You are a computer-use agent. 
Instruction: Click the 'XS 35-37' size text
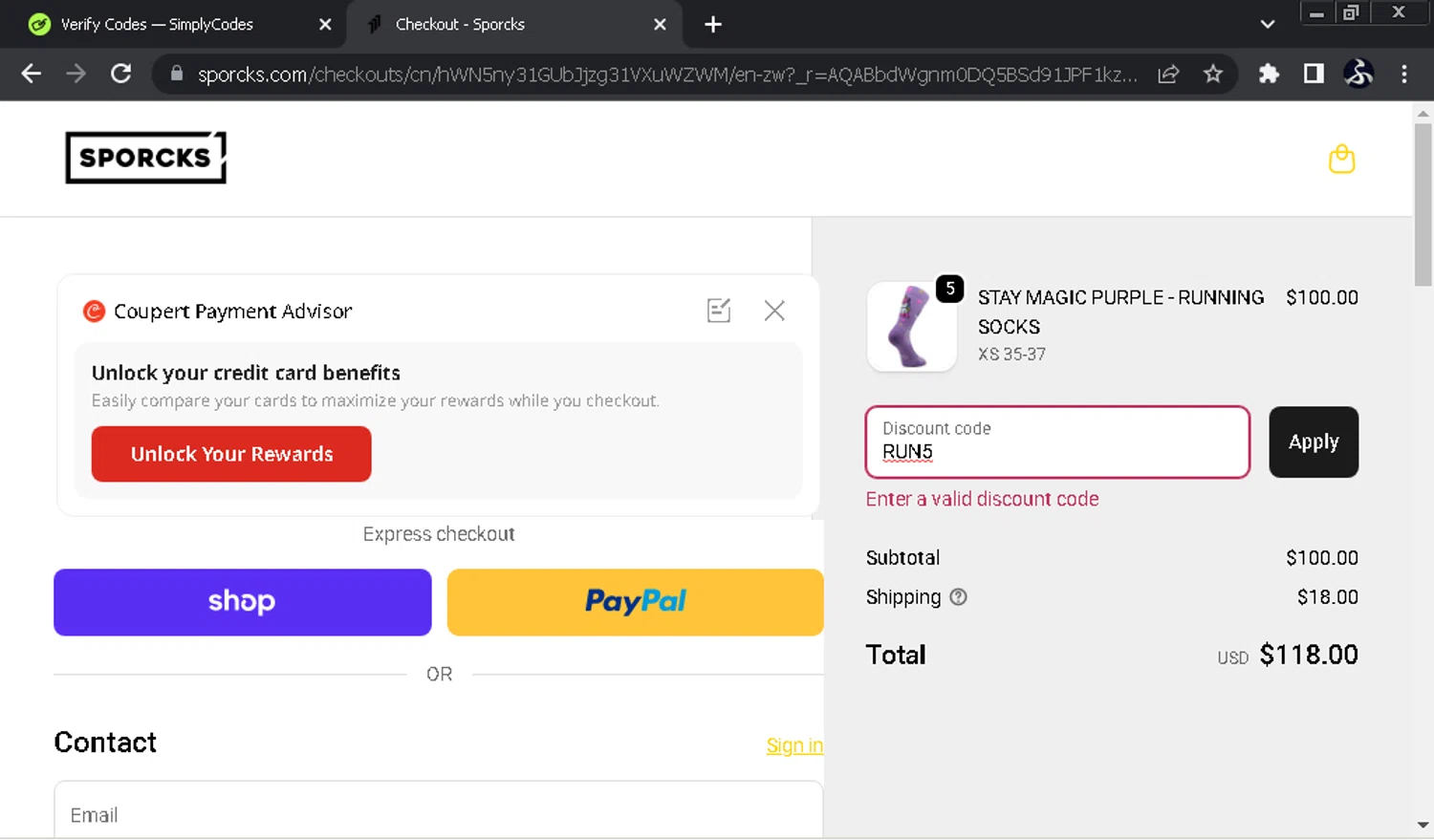pyautogui.click(x=1011, y=355)
